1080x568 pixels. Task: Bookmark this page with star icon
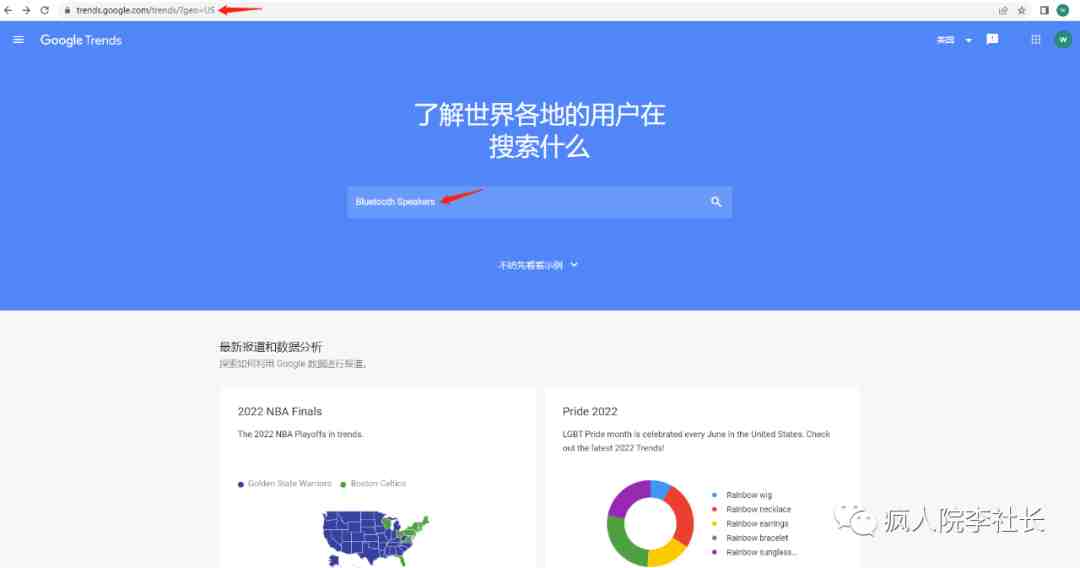pos(1022,10)
